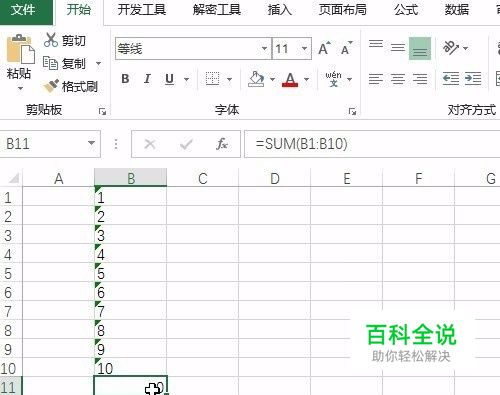The width and height of the screenshot is (500, 395).
Task: Expand the Name Box dropdown arrow
Action: [x=91, y=144]
